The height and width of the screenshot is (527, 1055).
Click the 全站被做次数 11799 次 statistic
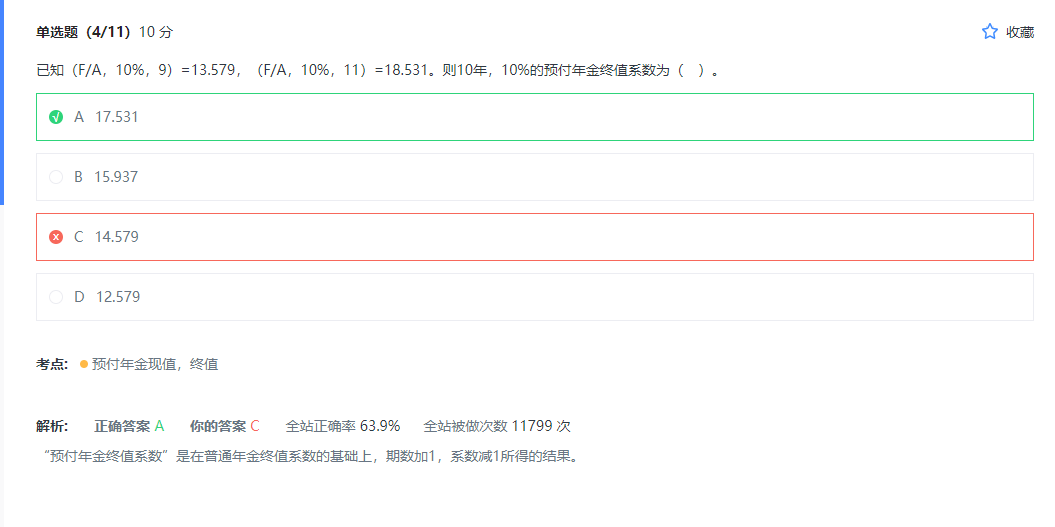coord(496,426)
